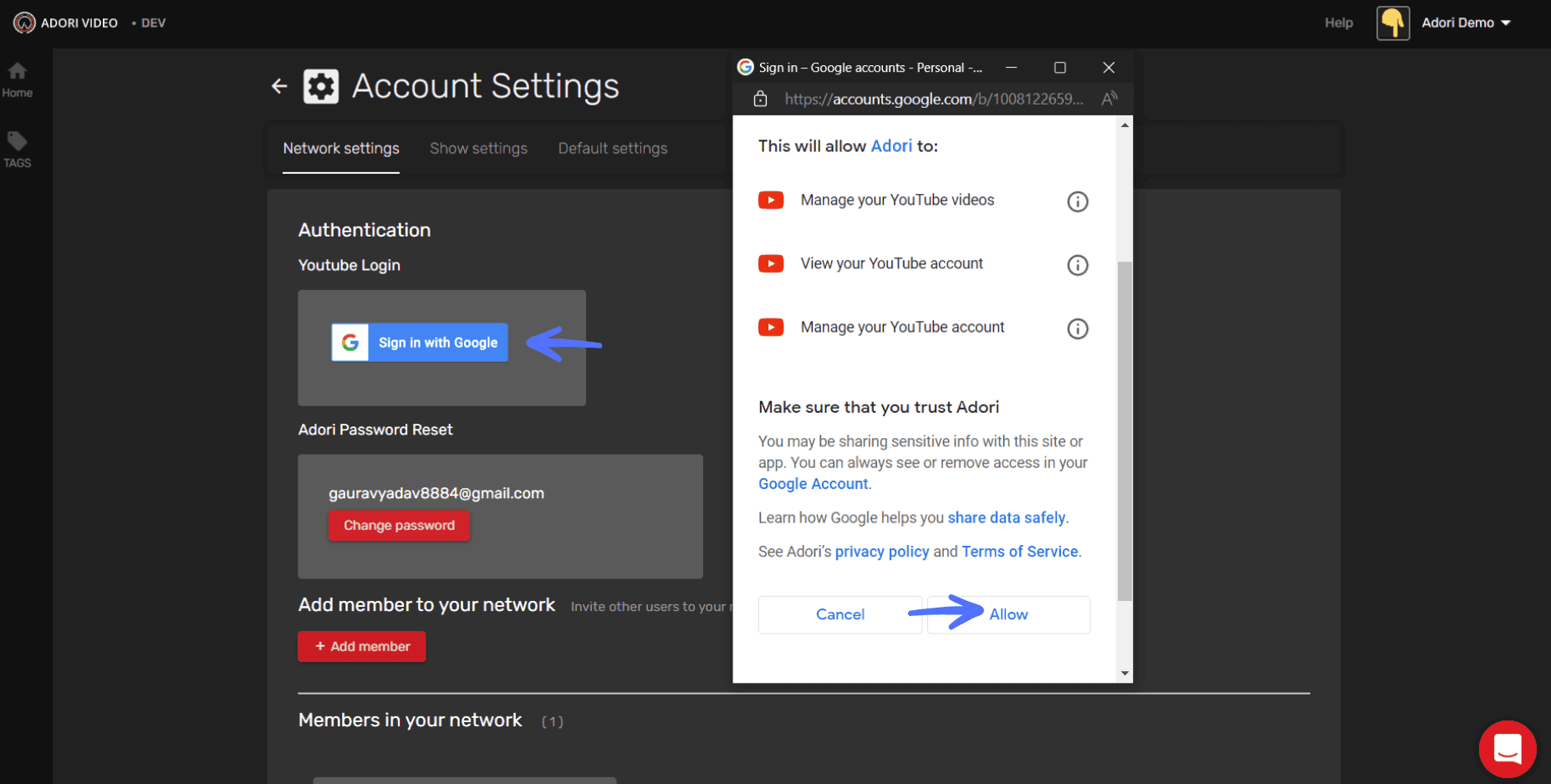The width and height of the screenshot is (1551, 784).
Task: Switch to the Show settings tab
Action: (x=478, y=149)
